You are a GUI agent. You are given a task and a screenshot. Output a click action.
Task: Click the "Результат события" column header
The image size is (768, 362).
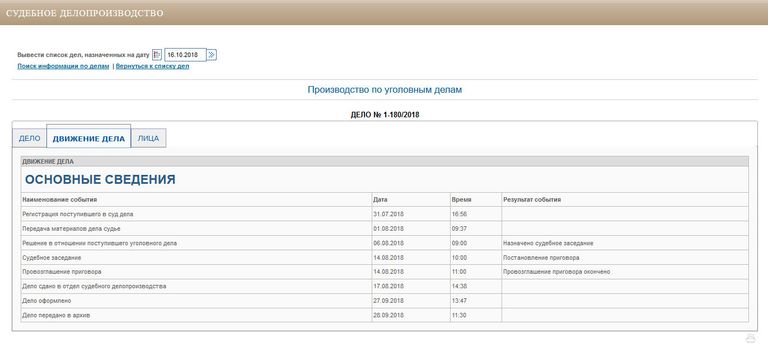point(532,200)
